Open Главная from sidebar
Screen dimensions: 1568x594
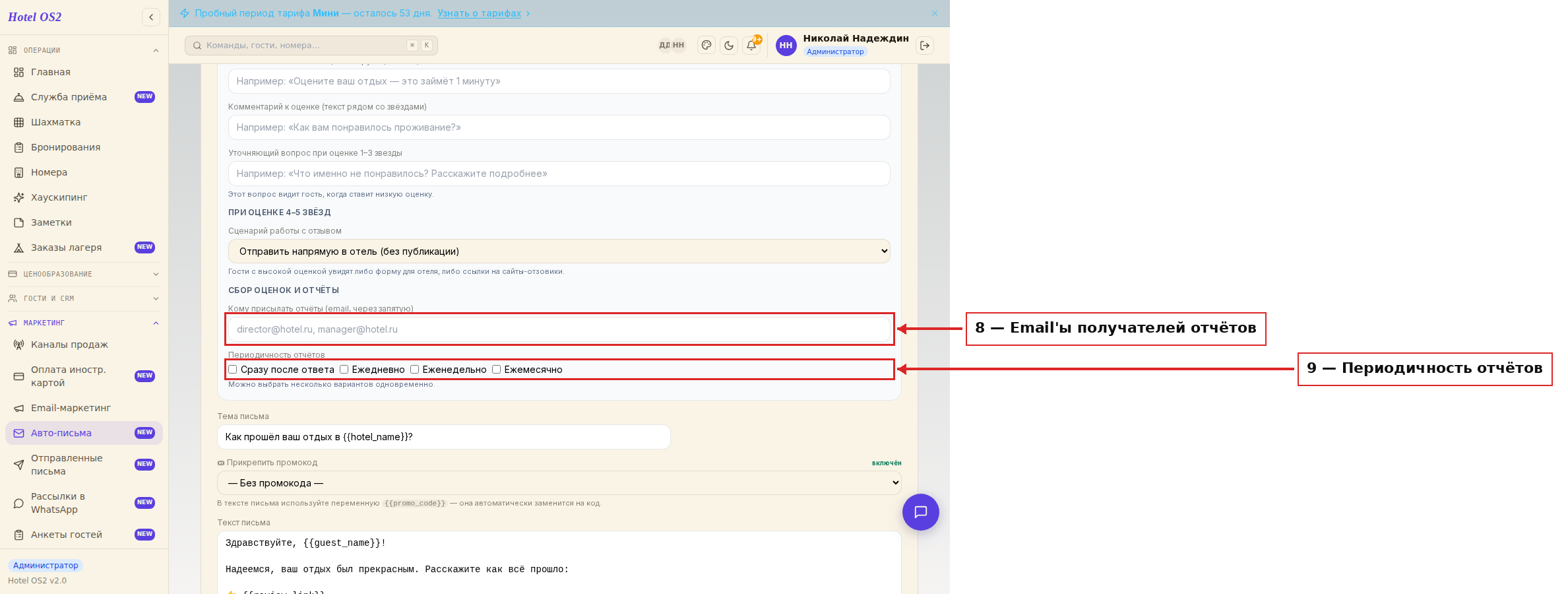(84, 72)
